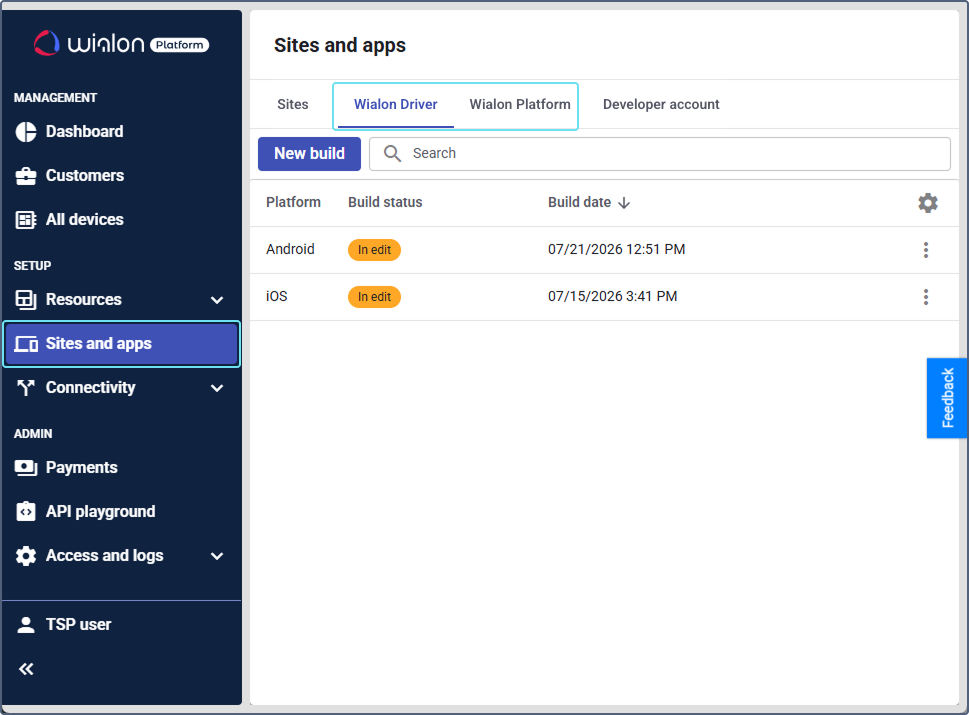Viewport: 969px width, 715px height.
Task: Switch to the Sites tab
Action: click(293, 104)
